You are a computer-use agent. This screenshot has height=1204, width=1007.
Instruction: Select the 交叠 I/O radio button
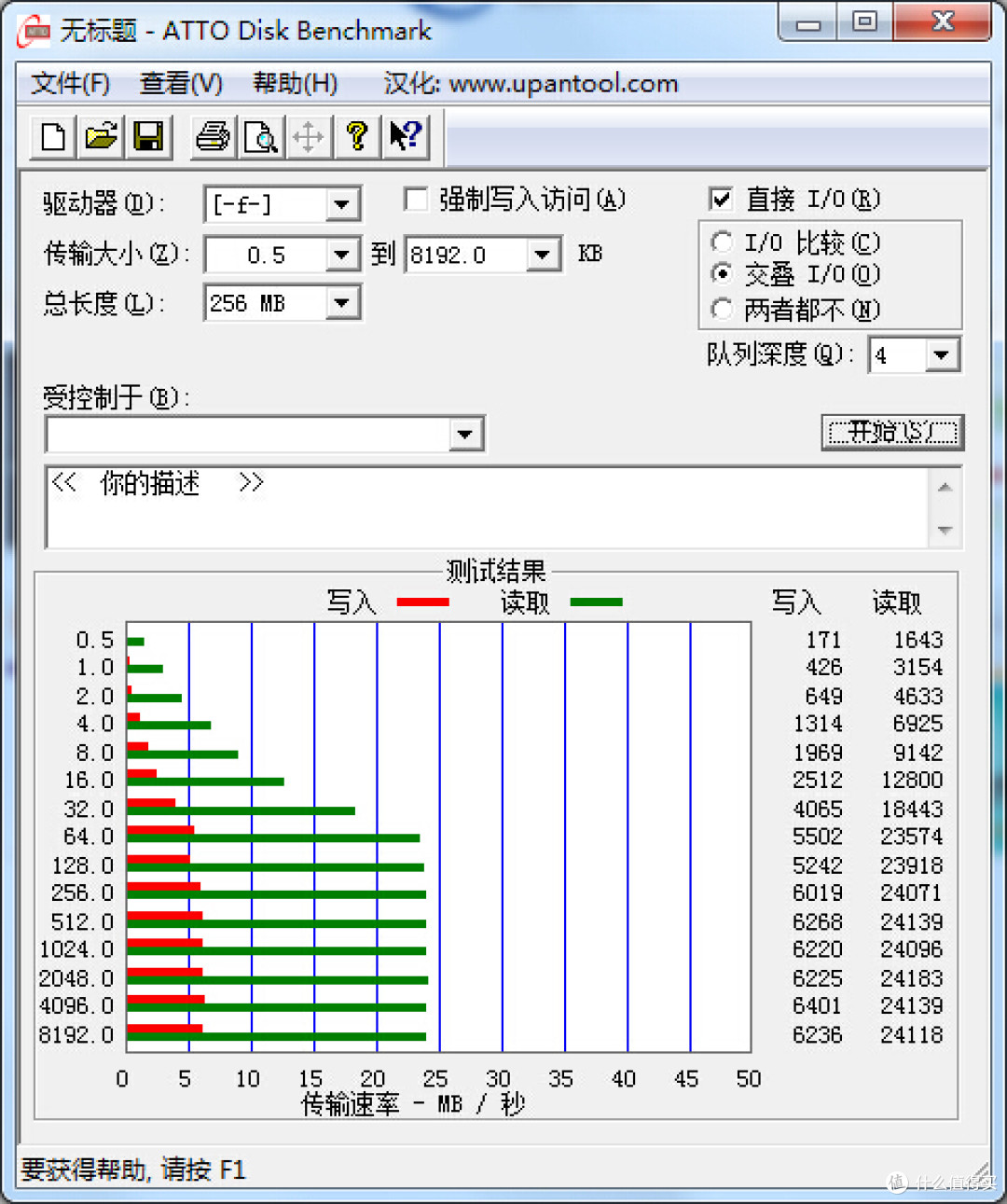click(721, 274)
